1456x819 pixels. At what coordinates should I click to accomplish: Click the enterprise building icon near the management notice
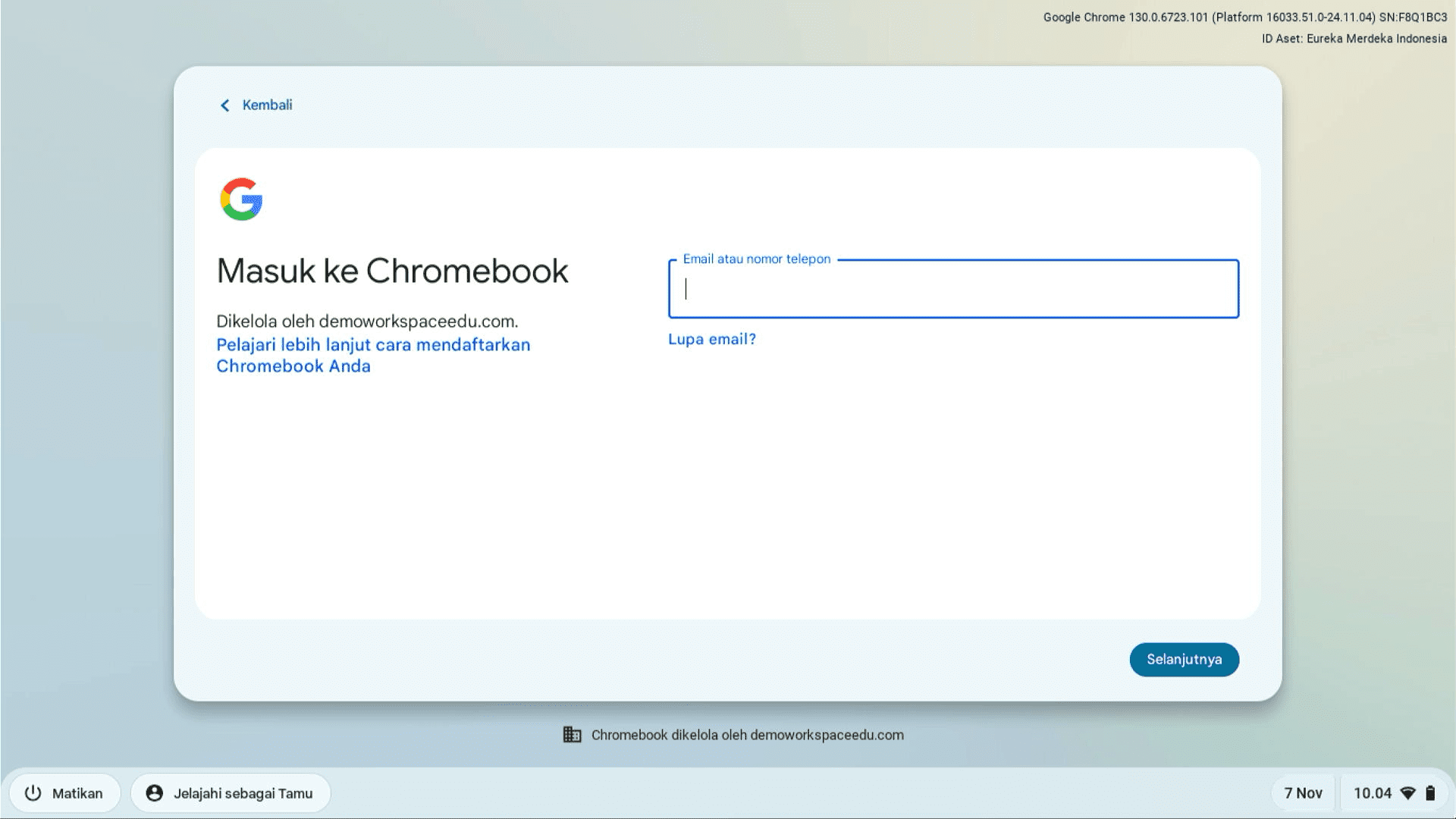coord(573,734)
